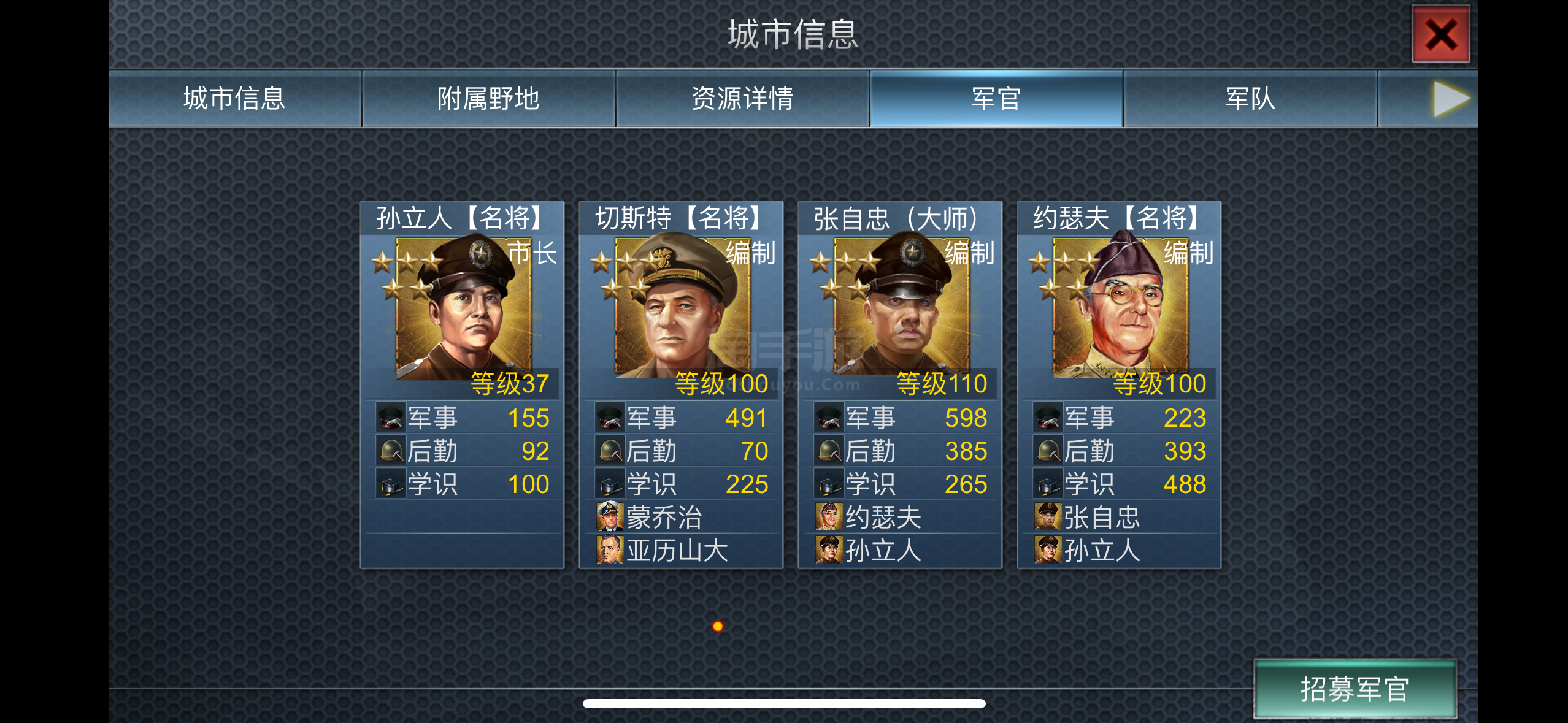Screen dimensions: 1568x723
Task: Click the orange page indicator dot
Action: coord(718,626)
